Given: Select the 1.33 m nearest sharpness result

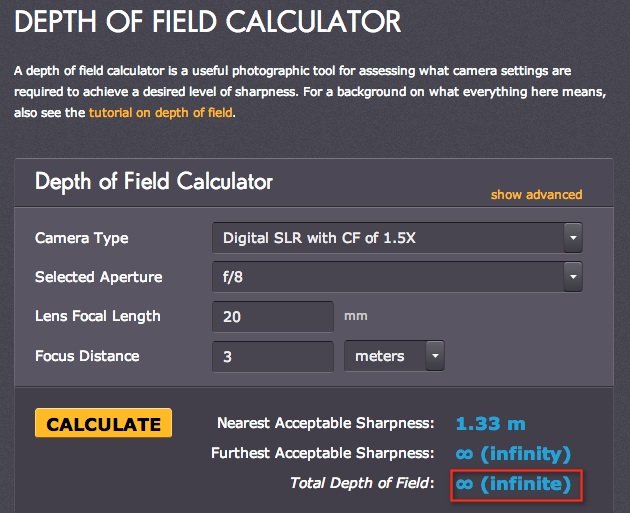Looking at the screenshot, I should 490,424.
